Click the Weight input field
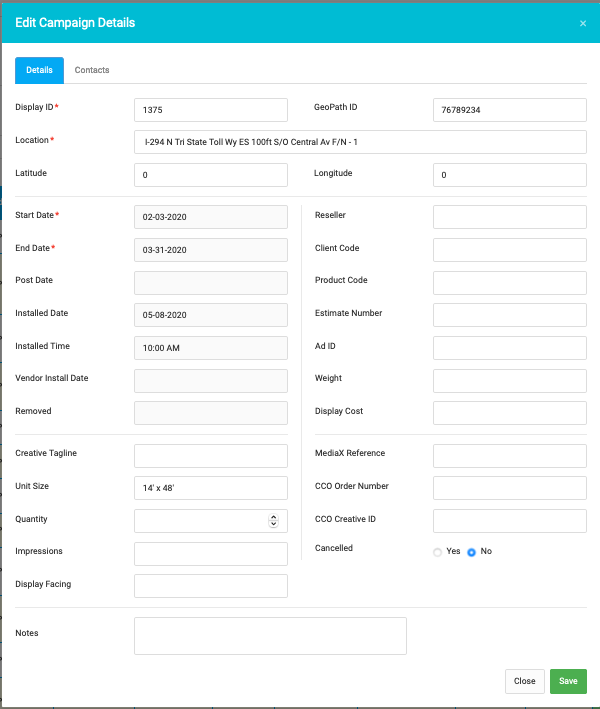The height and width of the screenshot is (709, 600). [x=510, y=381]
